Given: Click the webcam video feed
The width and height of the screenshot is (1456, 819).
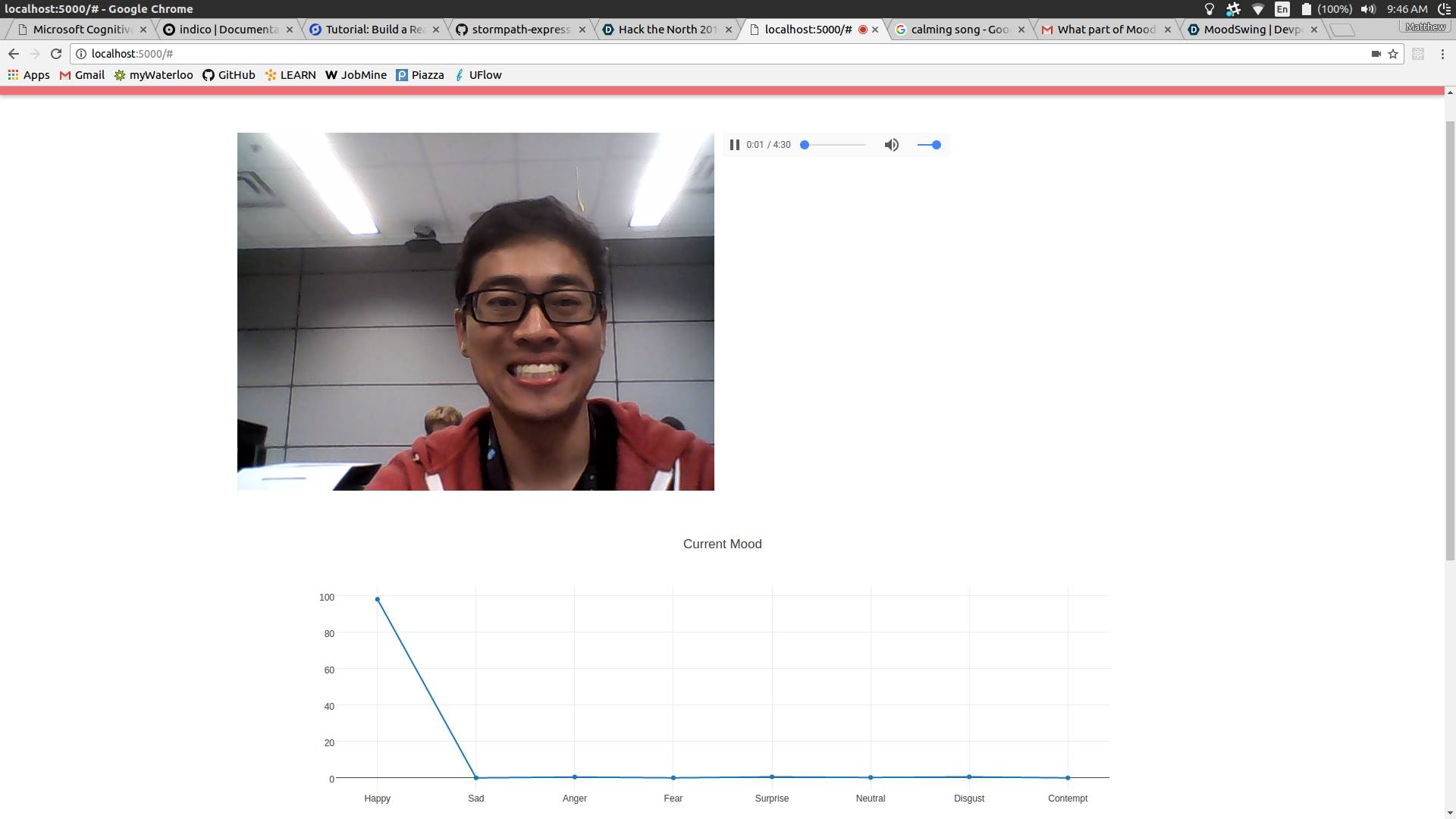Looking at the screenshot, I should 475,311.
